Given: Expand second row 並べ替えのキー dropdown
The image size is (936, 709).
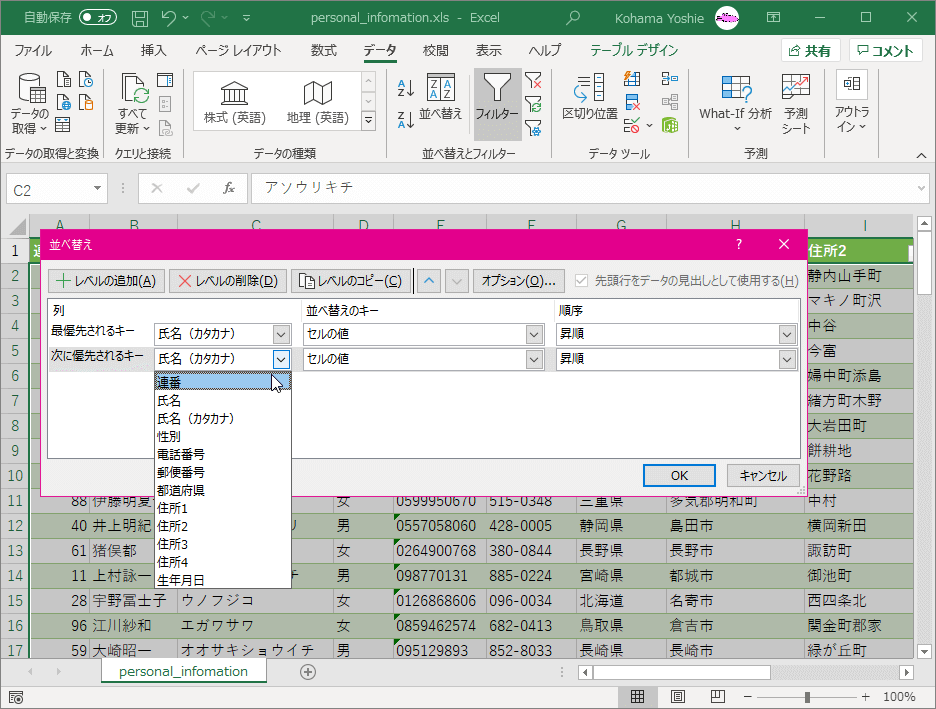Looking at the screenshot, I should coord(534,359).
